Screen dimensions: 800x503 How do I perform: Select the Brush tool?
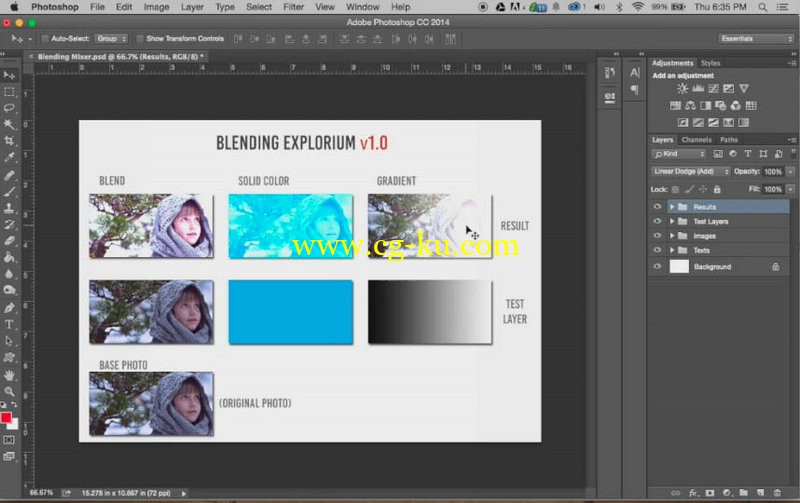click(x=9, y=191)
